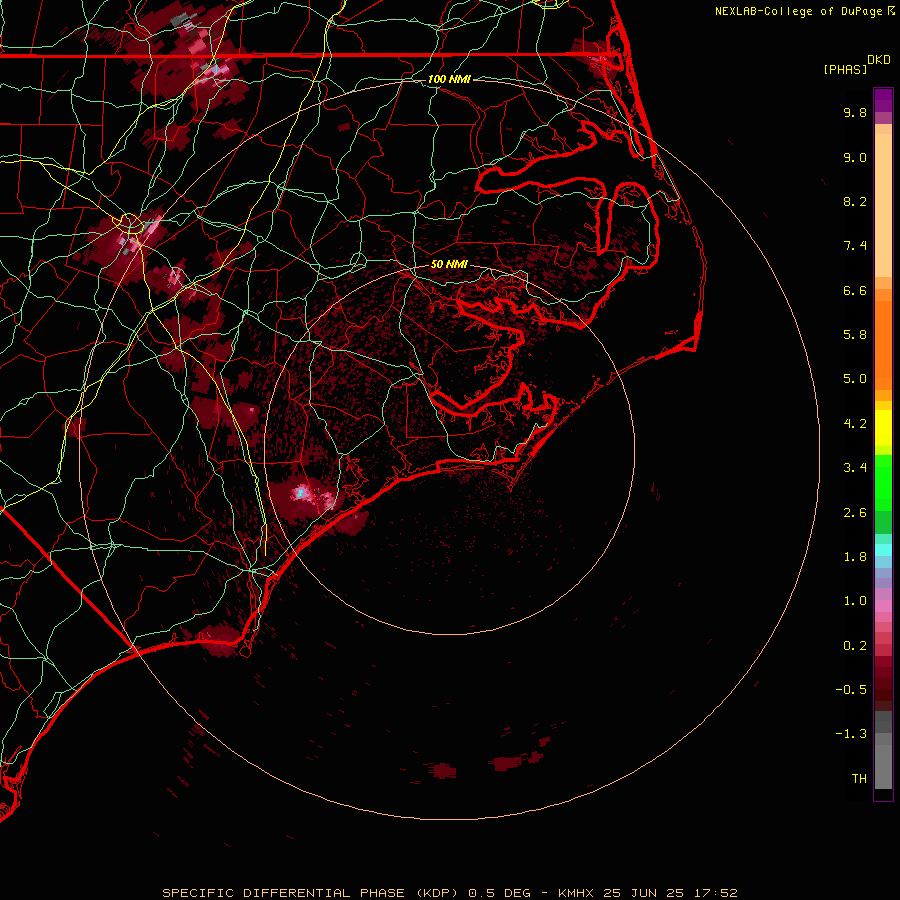Select the 0.2 legend value
Viewport: 900px width, 900px height.
[855, 646]
